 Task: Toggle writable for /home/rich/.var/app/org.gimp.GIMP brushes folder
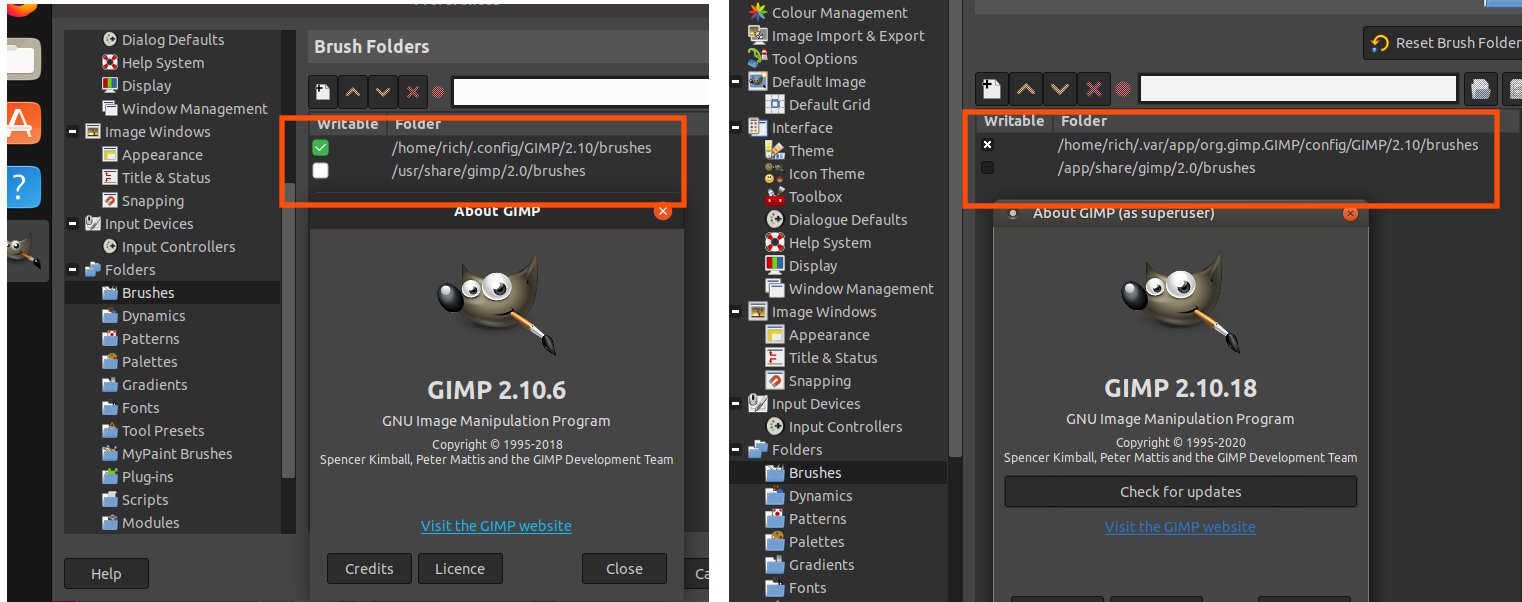(x=988, y=145)
